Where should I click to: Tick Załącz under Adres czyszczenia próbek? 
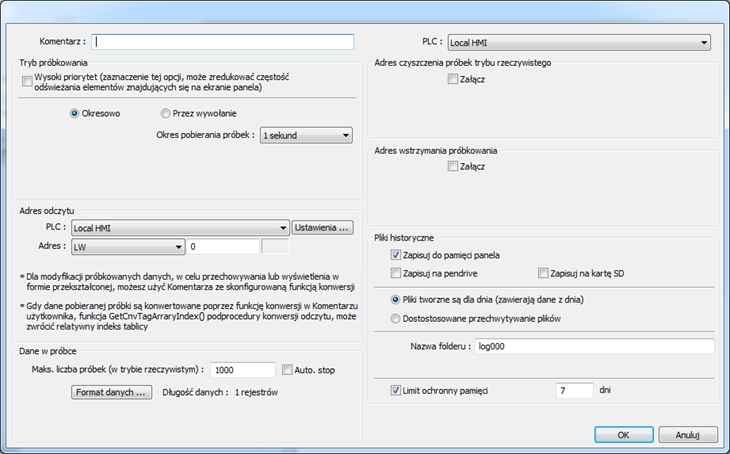[x=453, y=79]
